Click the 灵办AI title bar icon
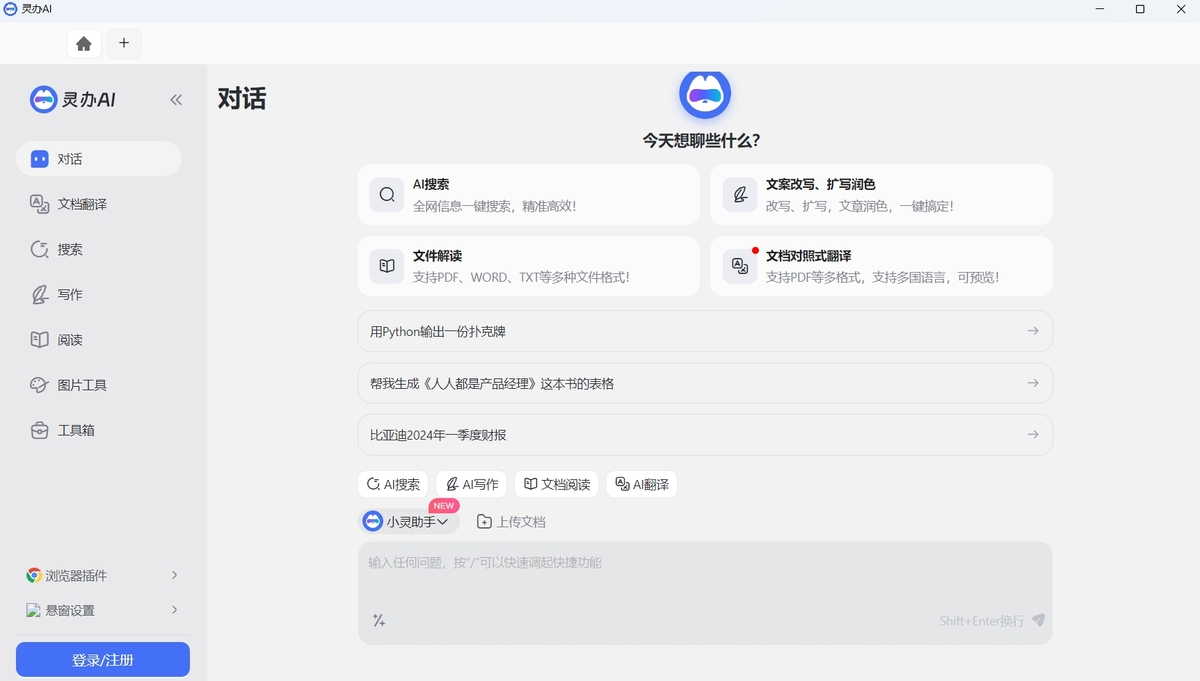Screen dimensions: 1200x681 [x=10, y=9]
